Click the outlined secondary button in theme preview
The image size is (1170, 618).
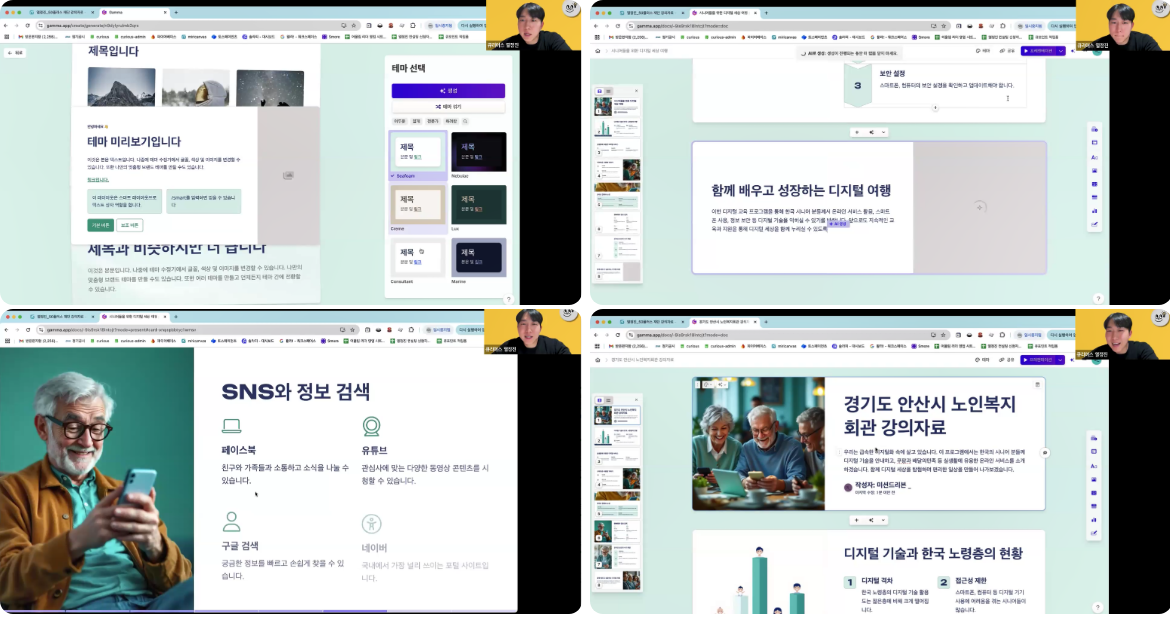[x=130, y=225]
